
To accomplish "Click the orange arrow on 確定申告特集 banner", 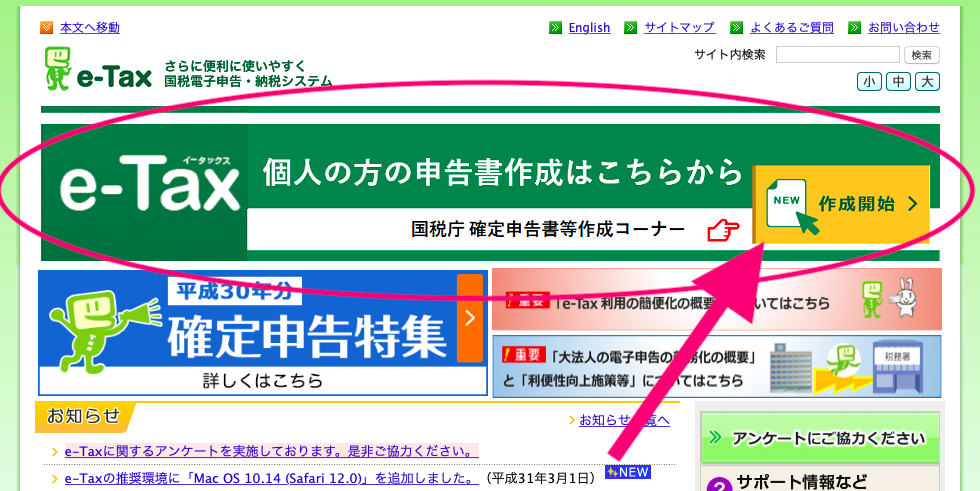I will tap(470, 318).
